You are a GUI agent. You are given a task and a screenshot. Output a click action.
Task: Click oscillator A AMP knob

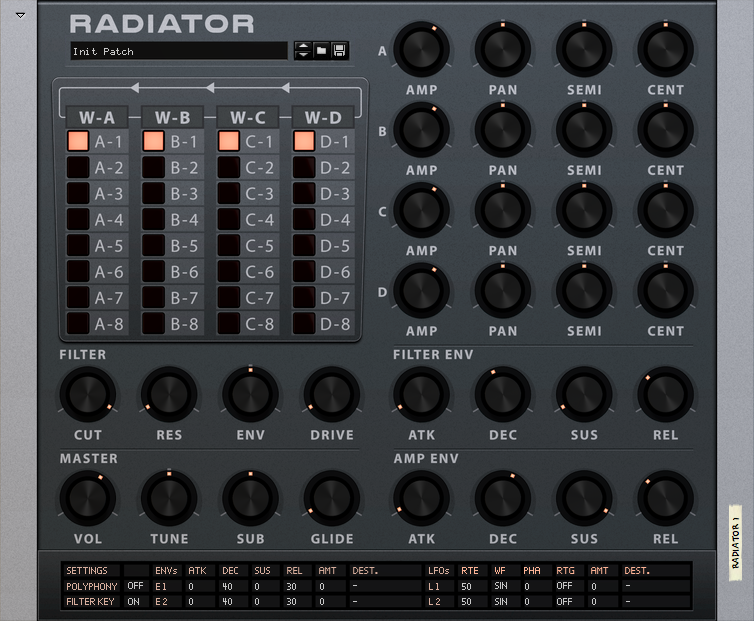[422, 49]
